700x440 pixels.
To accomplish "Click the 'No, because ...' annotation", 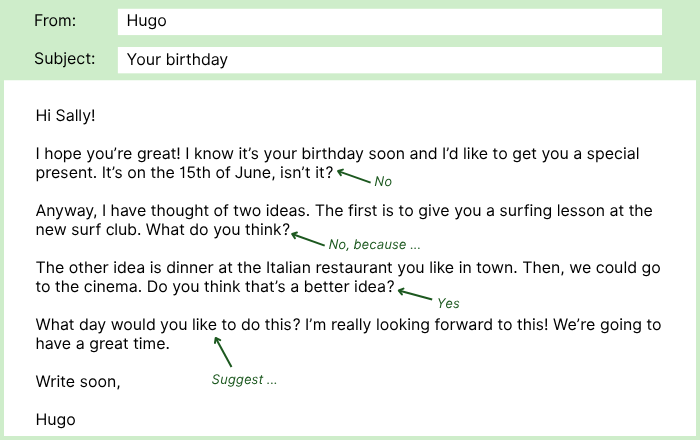I will (374, 245).
